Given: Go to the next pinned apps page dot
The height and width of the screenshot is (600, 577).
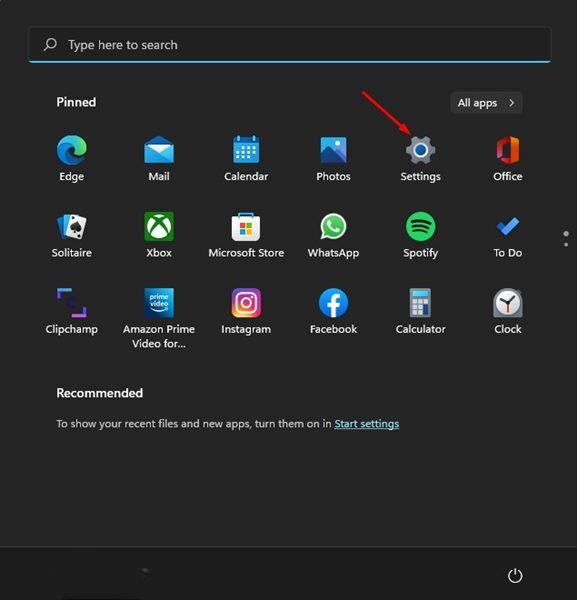Looking at the screenshot, I should point(566,245).
